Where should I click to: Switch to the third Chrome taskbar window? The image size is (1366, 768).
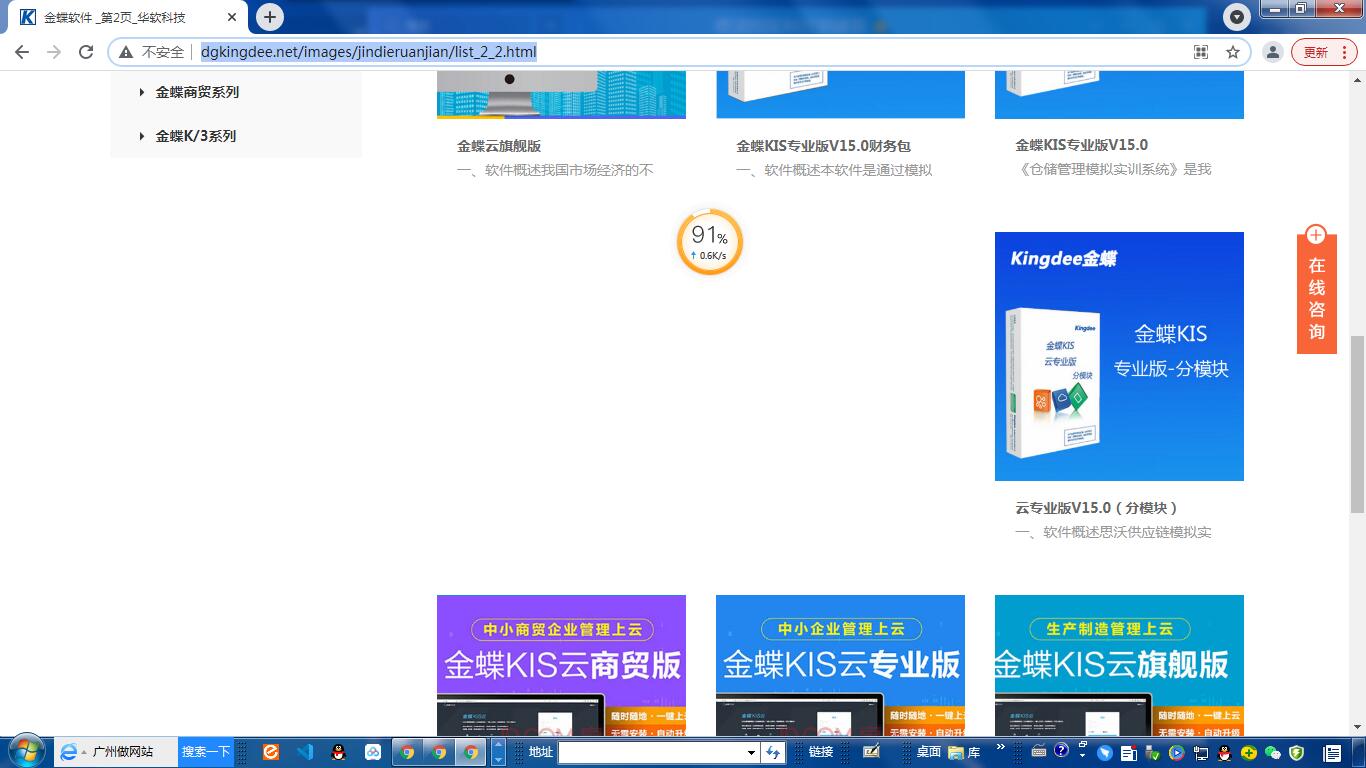[471, 752]
